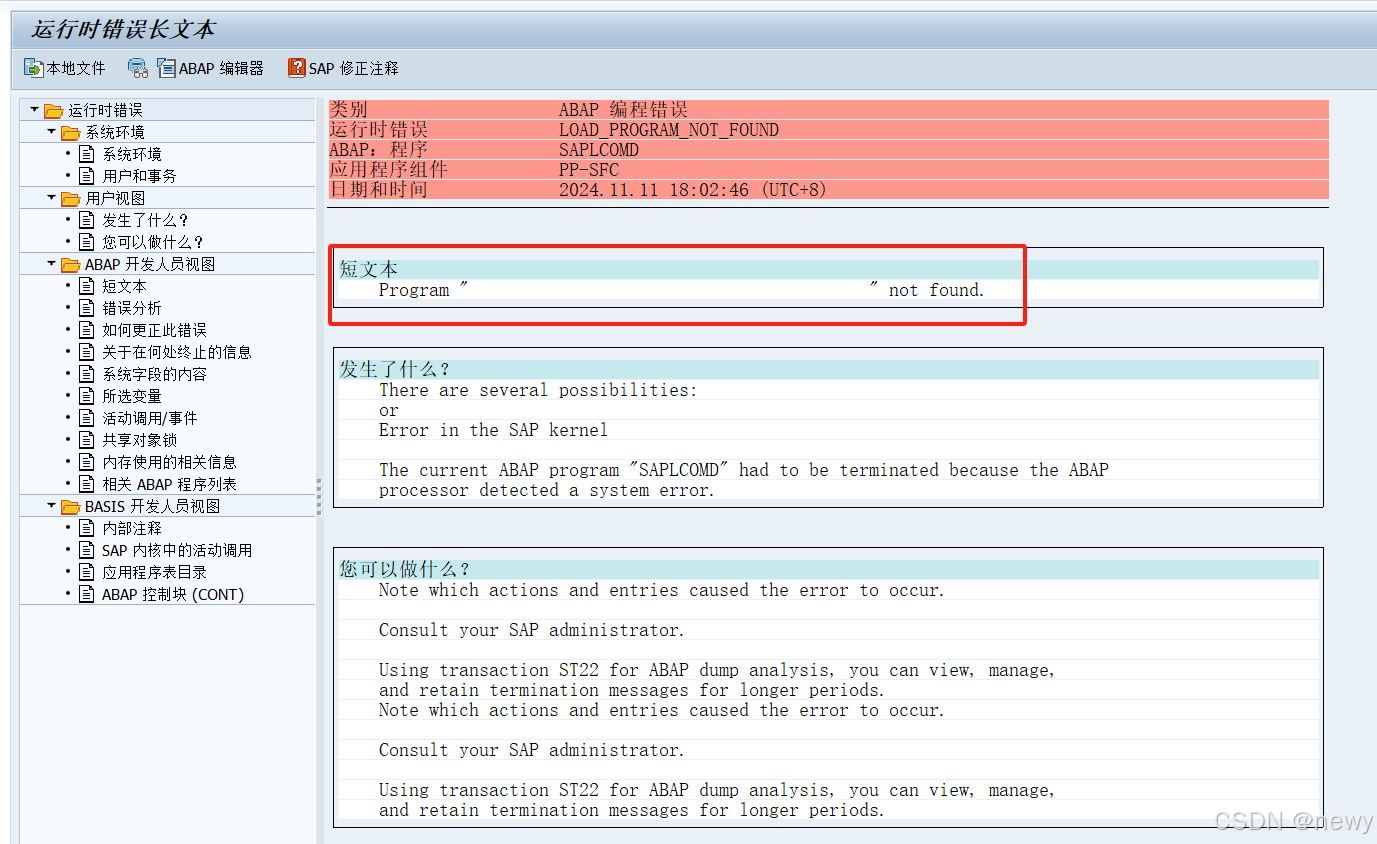Click 您可以做什么? section heading in content
1377x844 pixels.
coord(404,569)
